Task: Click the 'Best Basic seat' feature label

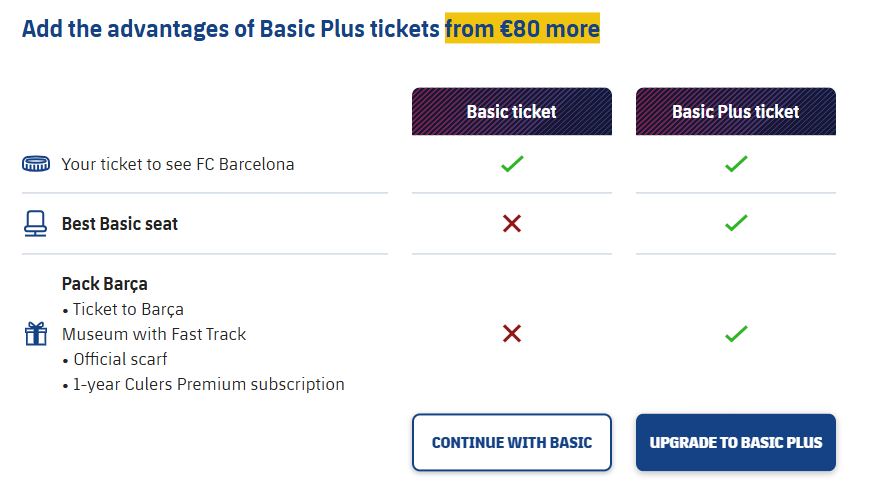Action: (120, 224)
